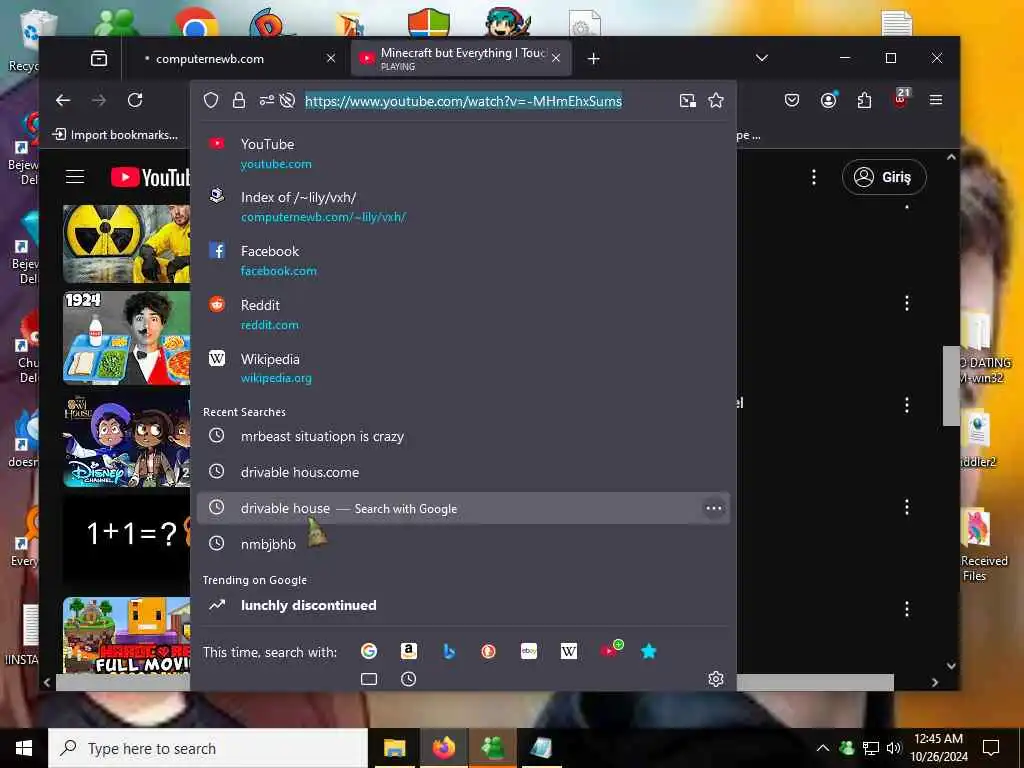Image resolution: width=1024 pixels, height=768 pixels.
Task: Open the ad blocker extension showing 21
Action: click(901, 99)
